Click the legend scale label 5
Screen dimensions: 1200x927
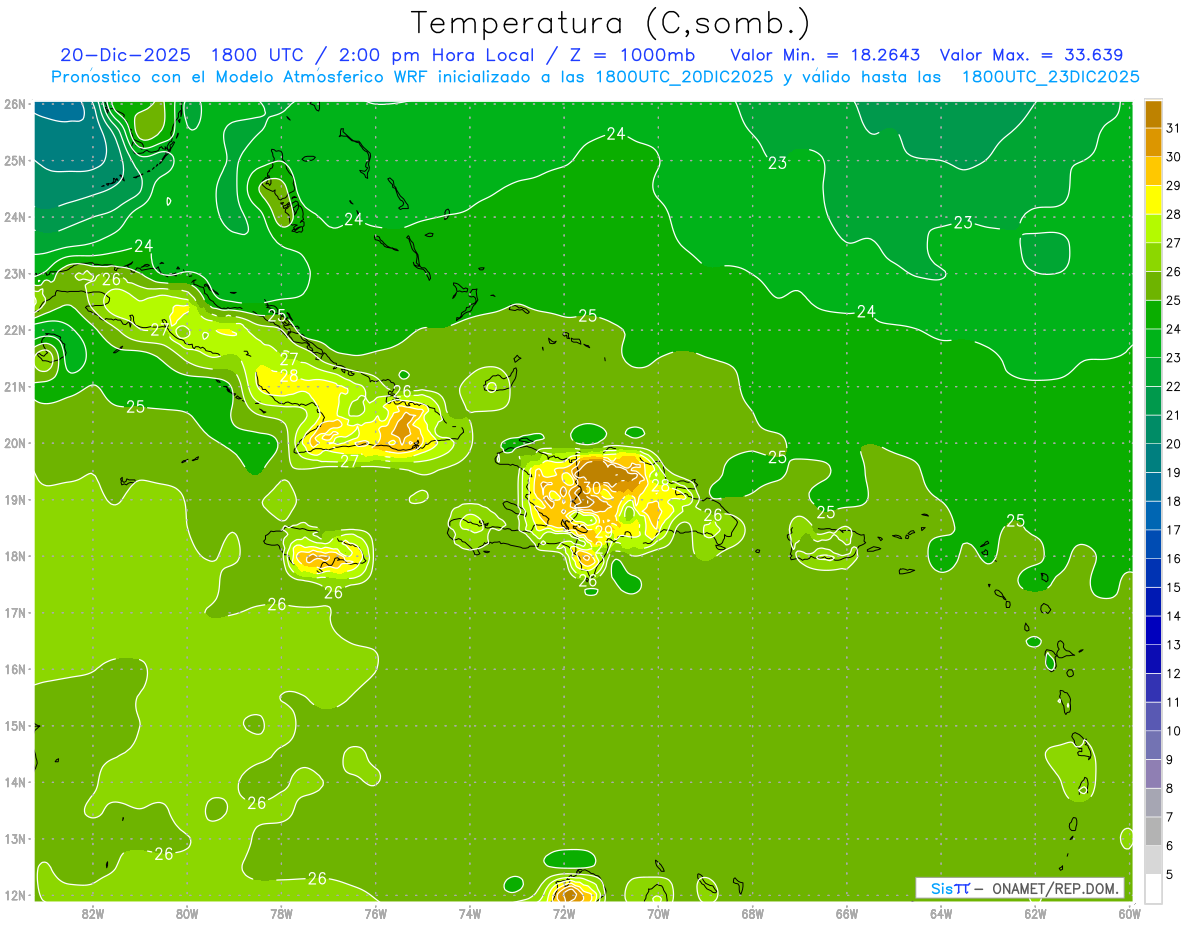(x=1170, y=875)
